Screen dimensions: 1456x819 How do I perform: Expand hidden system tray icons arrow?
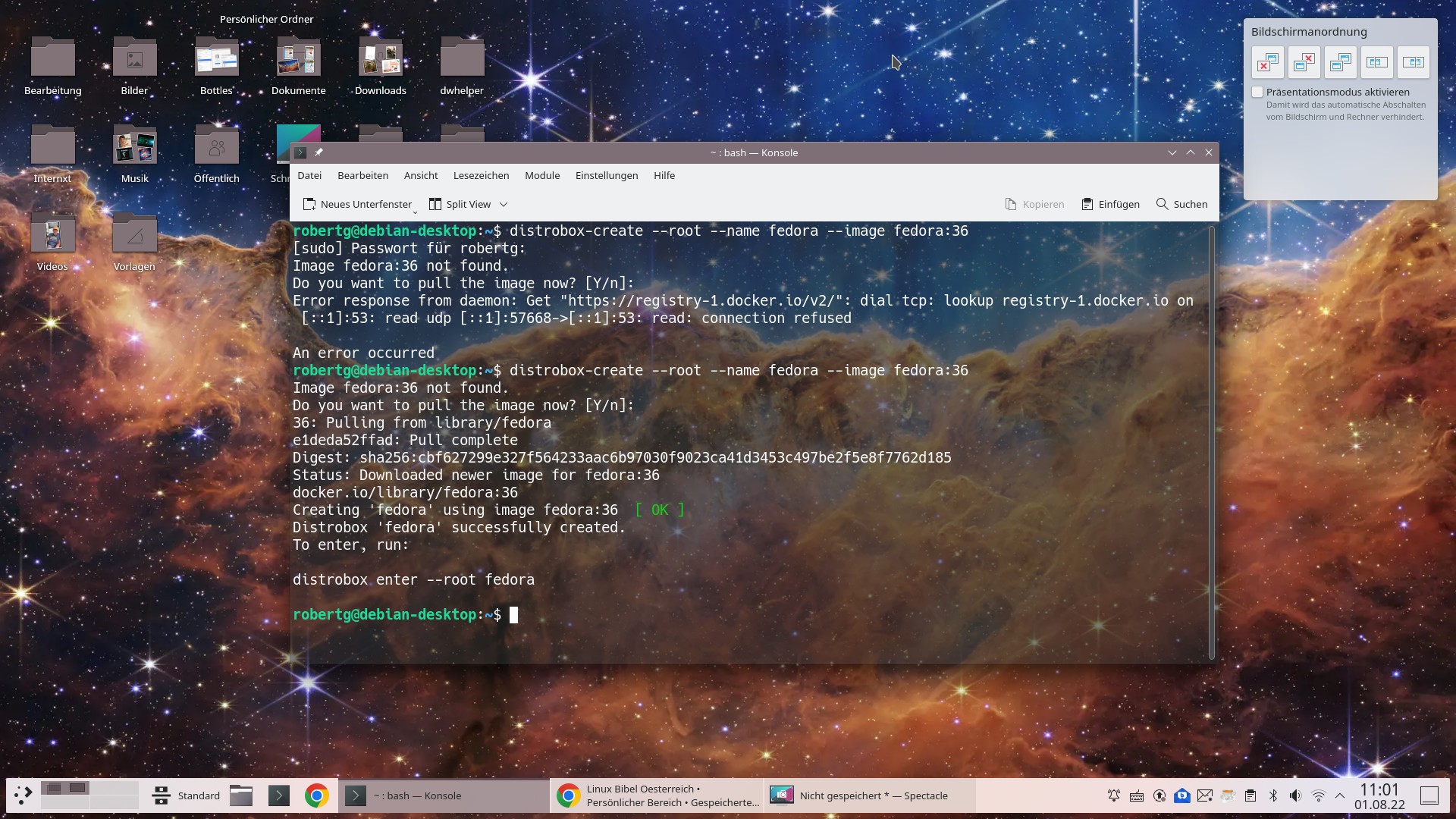(x=1340, y=795)
